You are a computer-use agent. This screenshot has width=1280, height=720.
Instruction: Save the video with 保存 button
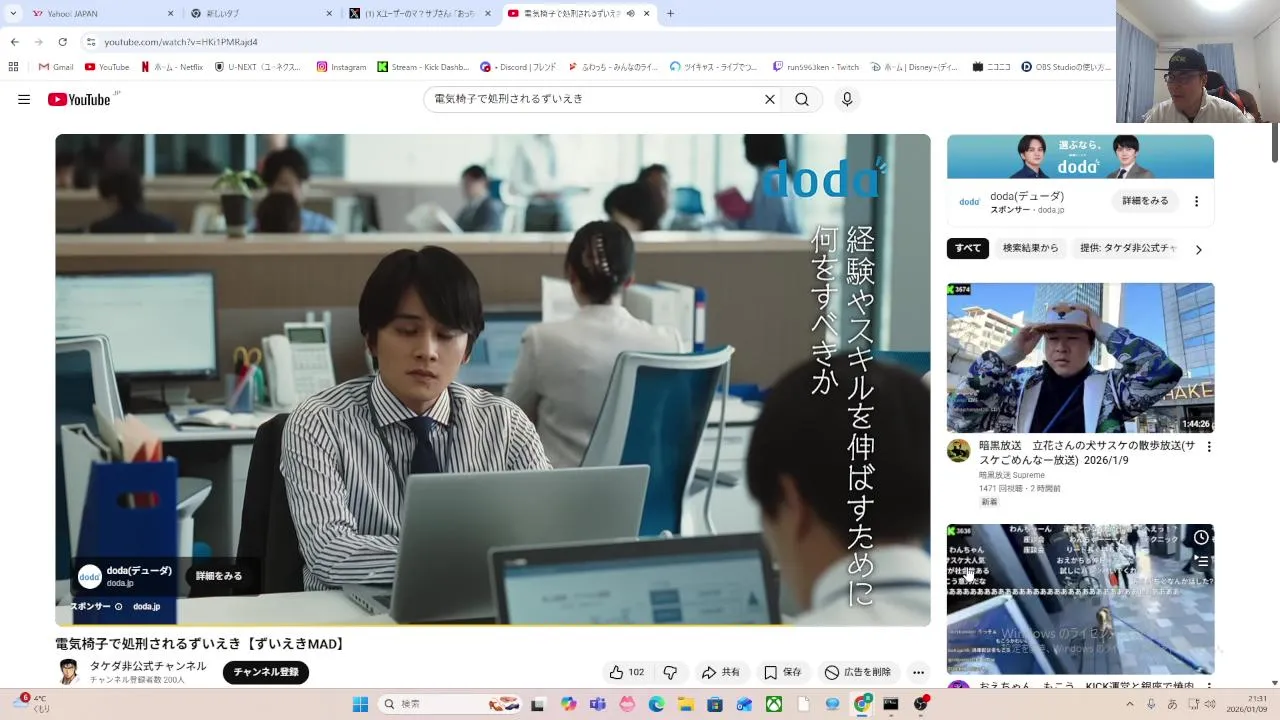[783, 672]
